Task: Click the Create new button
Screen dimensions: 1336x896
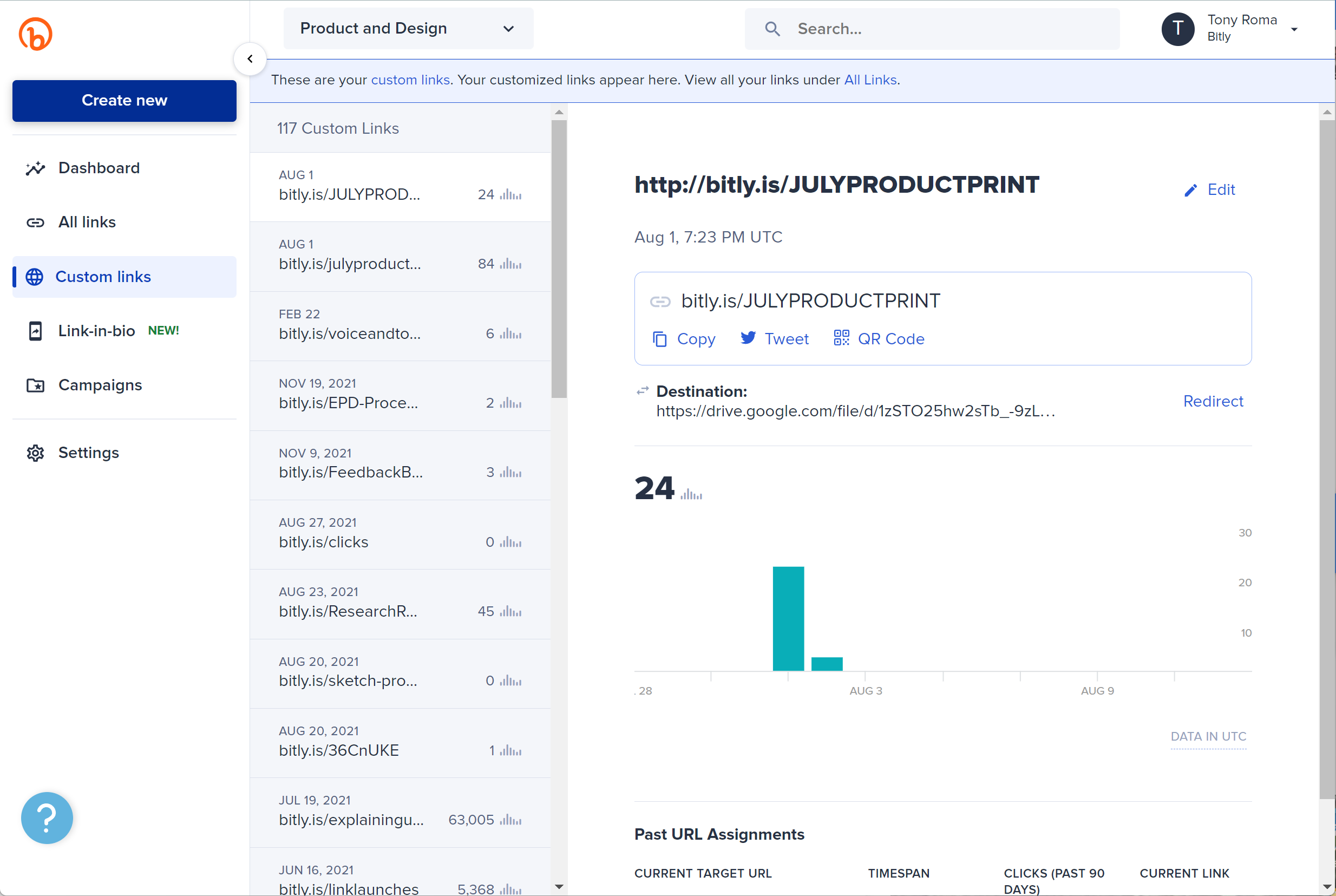Action: coord(124,101)
